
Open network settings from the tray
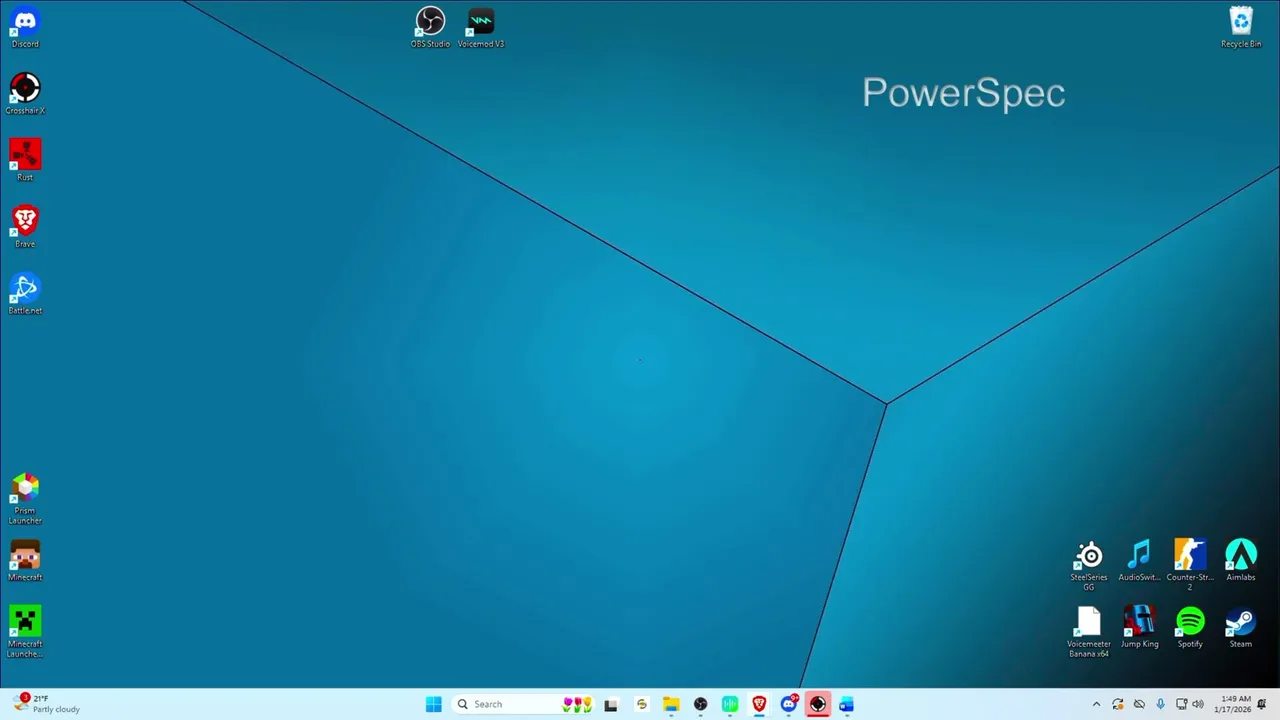[x=1181, y=704]
